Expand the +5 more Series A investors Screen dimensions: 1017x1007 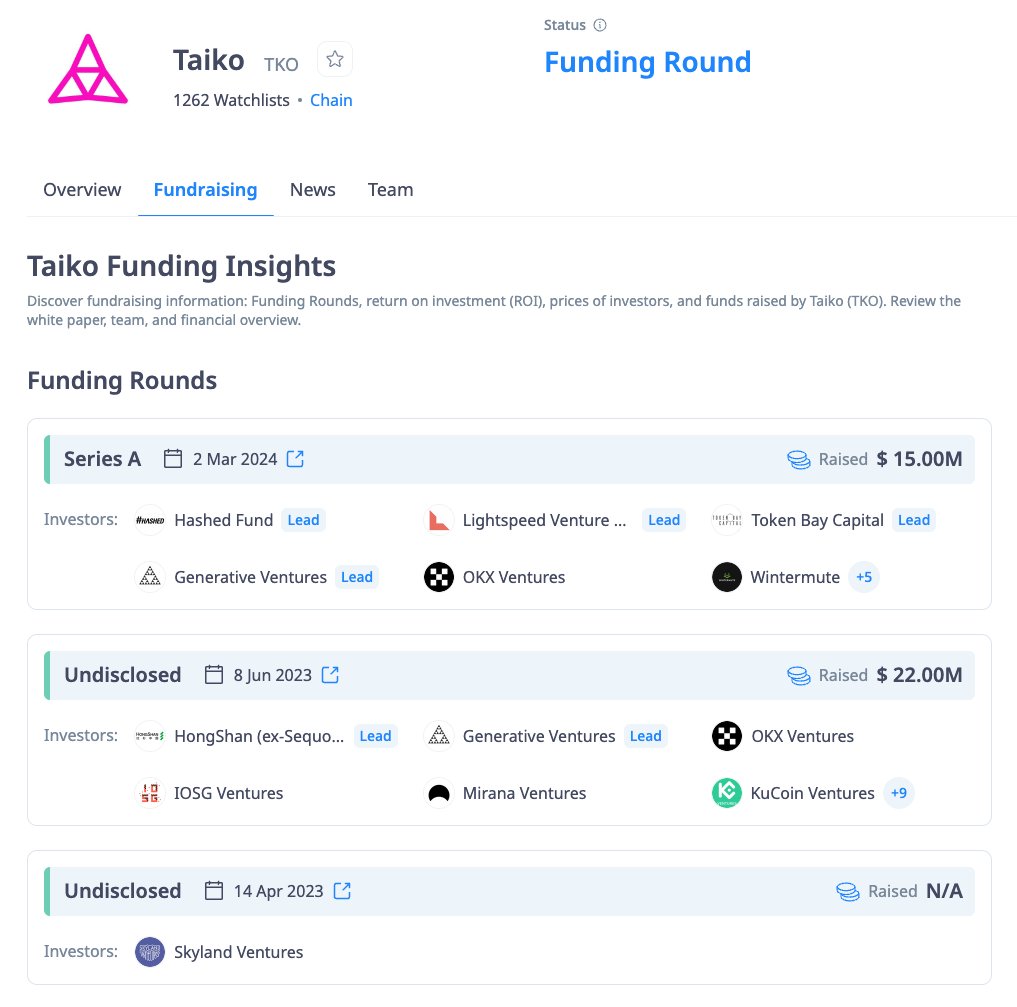(x=864, y=577)
